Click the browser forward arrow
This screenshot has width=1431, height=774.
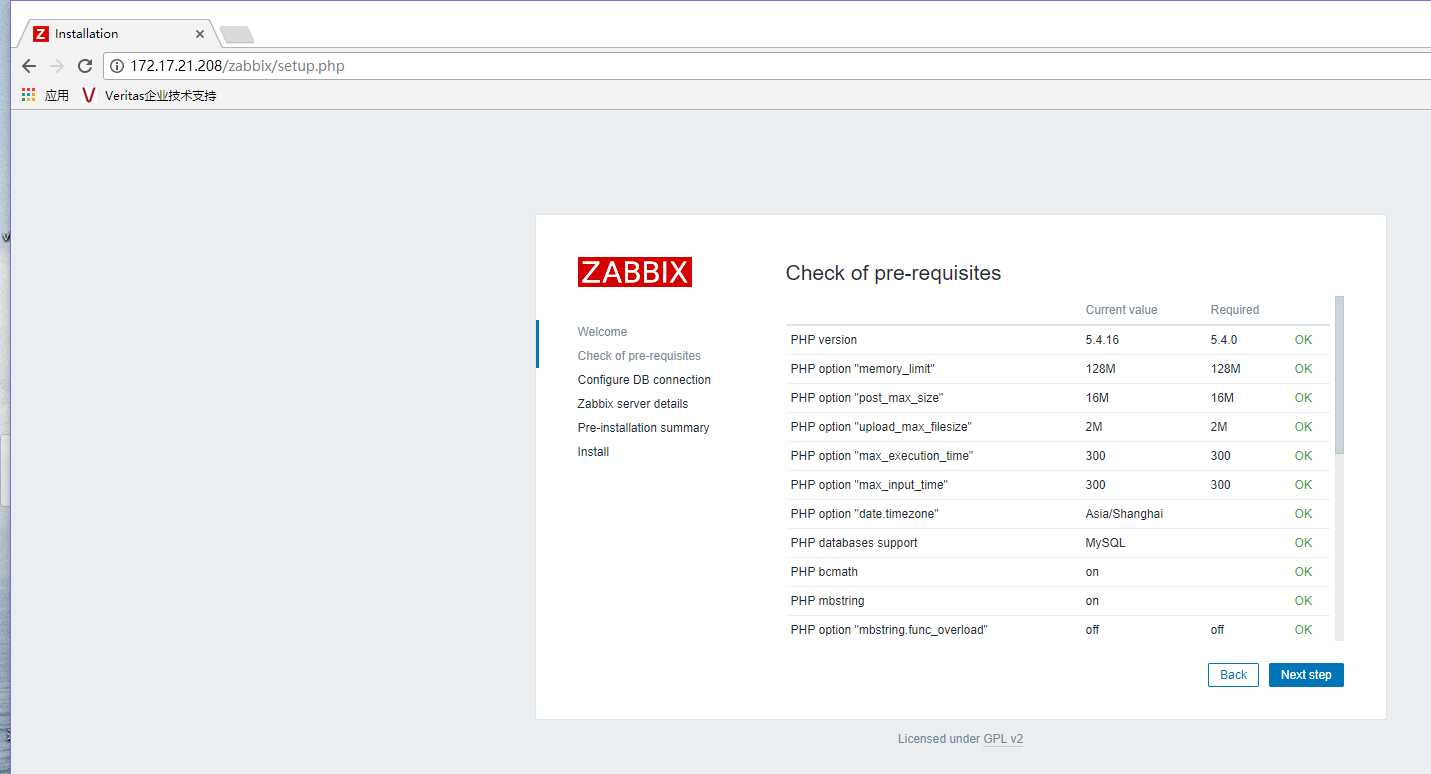(x=57, y=66)
